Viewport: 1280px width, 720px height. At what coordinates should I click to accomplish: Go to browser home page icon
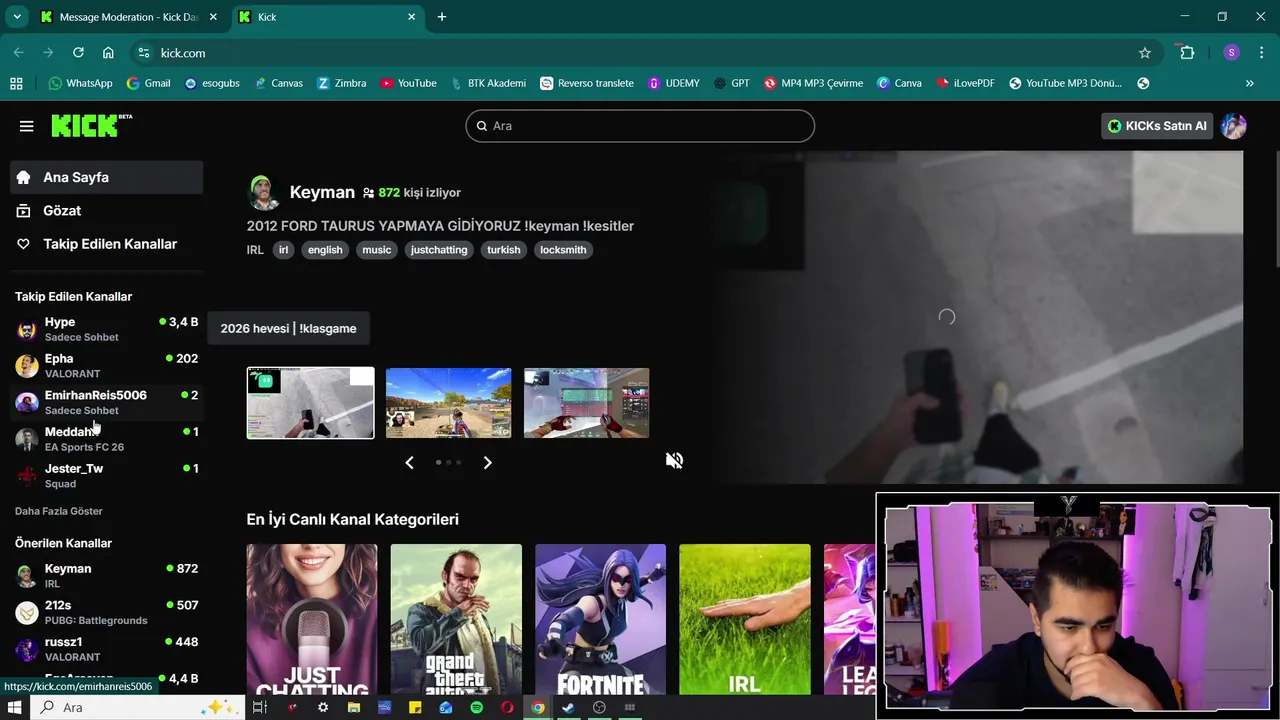108,53
